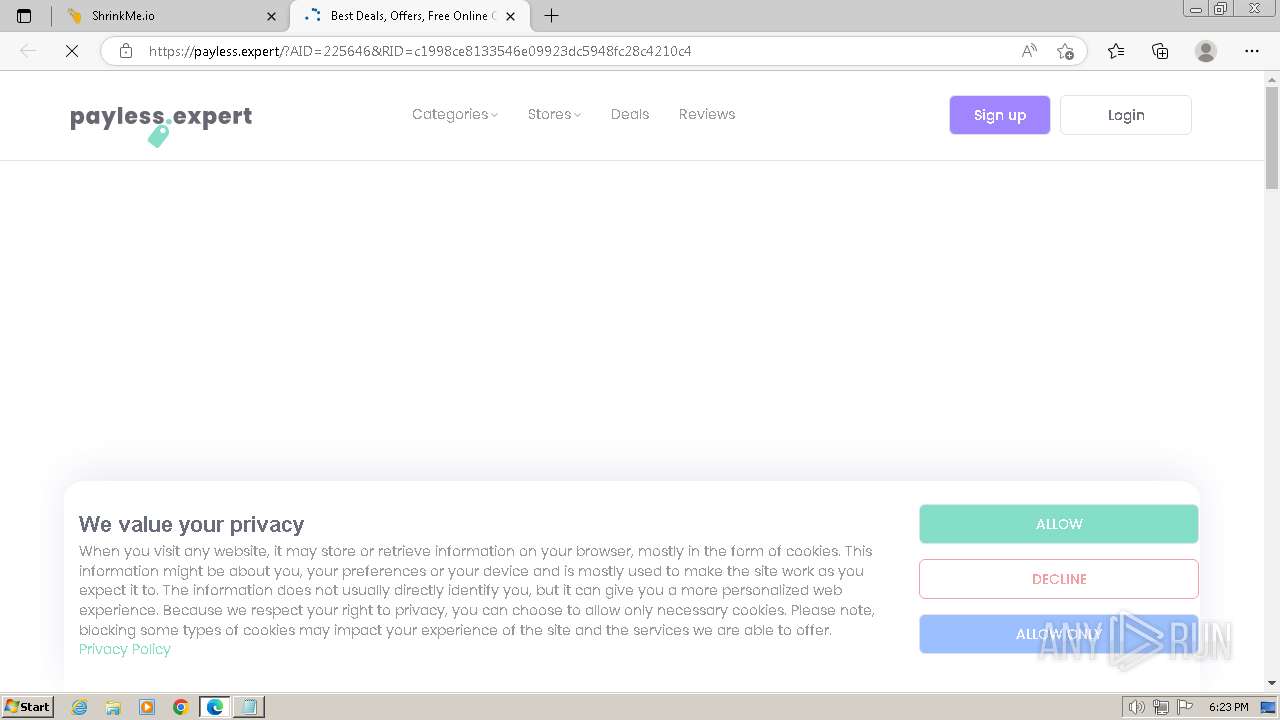Open the Windows Start menu

(x=27, y=707)
